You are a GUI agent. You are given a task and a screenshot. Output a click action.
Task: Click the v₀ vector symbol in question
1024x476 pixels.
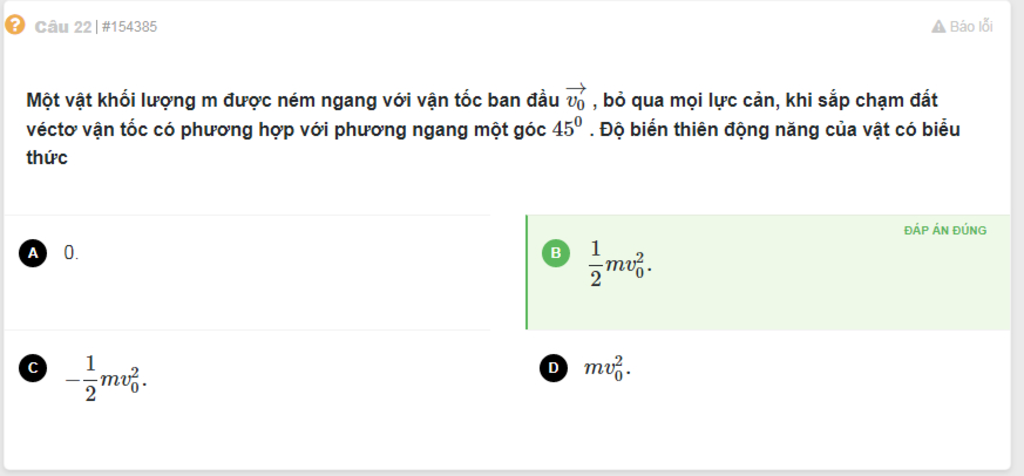577,97
